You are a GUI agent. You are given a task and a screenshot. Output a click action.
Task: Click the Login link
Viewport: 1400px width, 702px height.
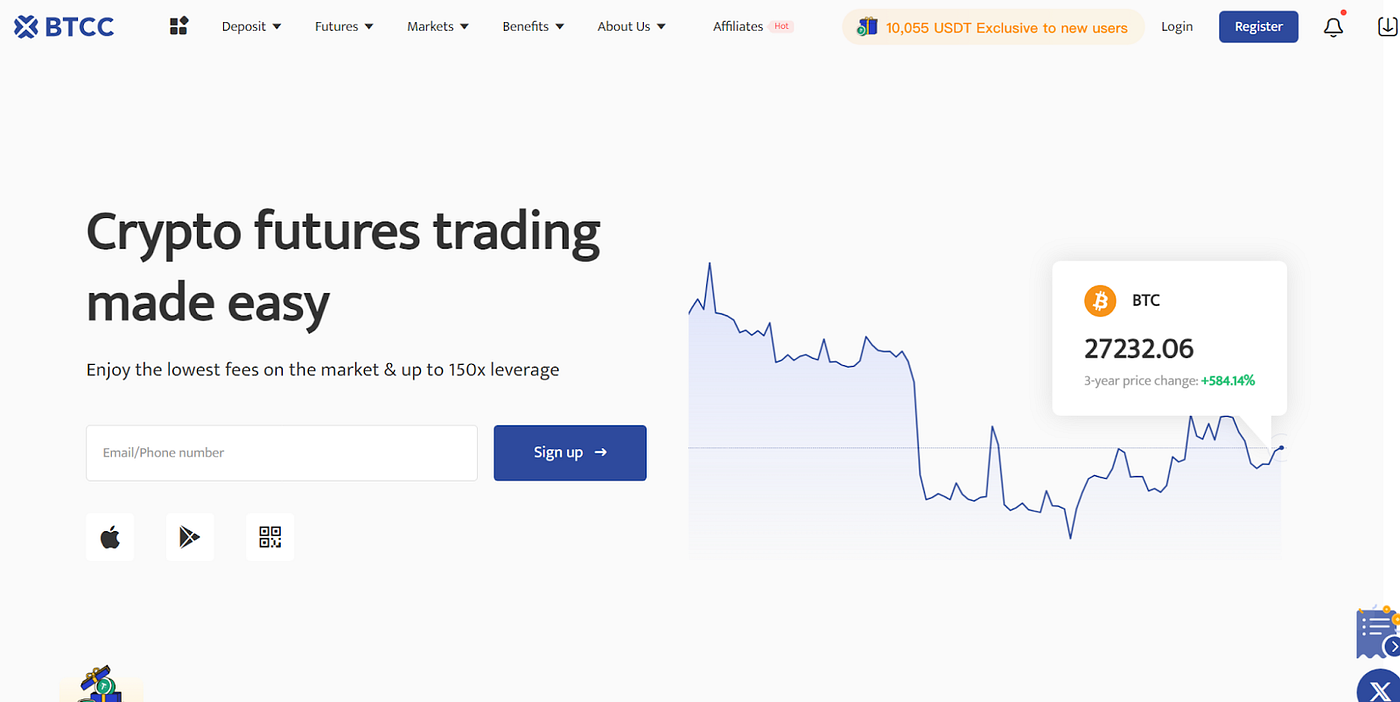pyautogui.click(x=1177, y=27)
